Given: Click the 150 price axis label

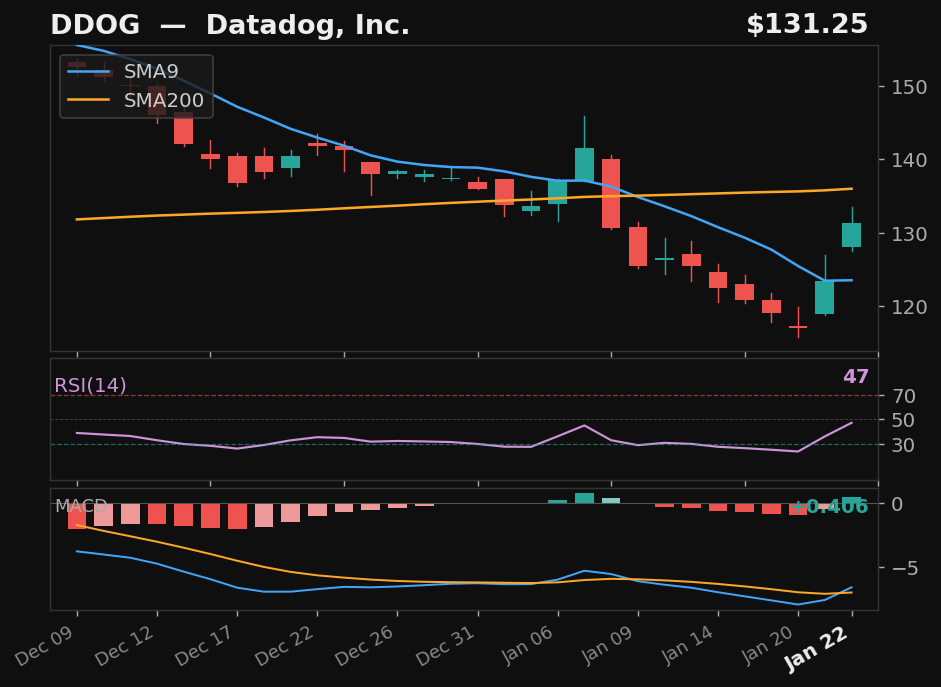Looking at the screenshot, I should point(909,87).
